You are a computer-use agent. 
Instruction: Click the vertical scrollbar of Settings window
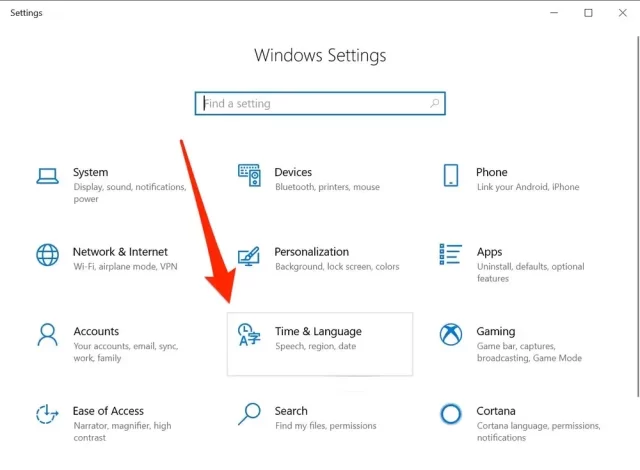[x=638, y=216]
